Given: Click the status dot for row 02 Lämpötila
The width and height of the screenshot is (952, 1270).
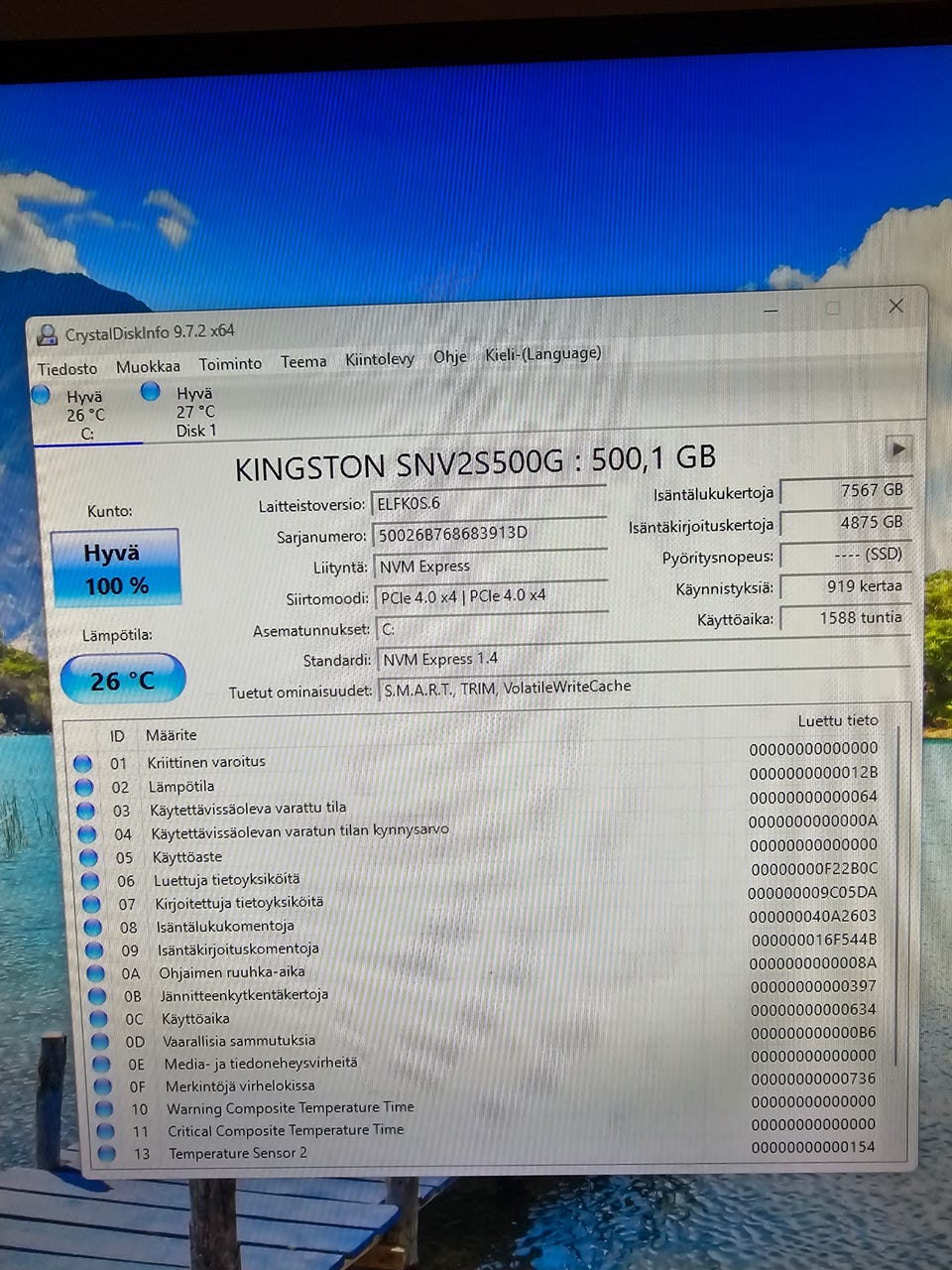Looking at the screenshot, I should (84, 788).
